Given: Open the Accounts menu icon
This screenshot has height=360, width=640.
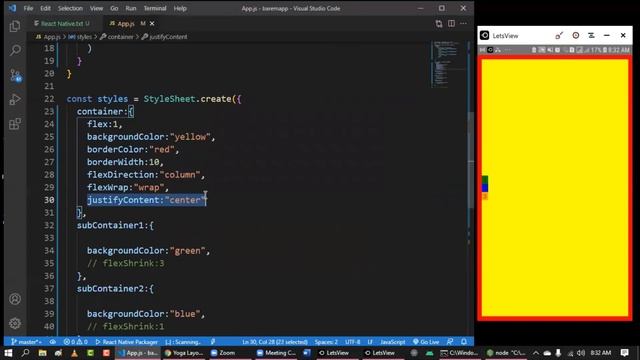Looking at the screenshot, I should 15,299.
